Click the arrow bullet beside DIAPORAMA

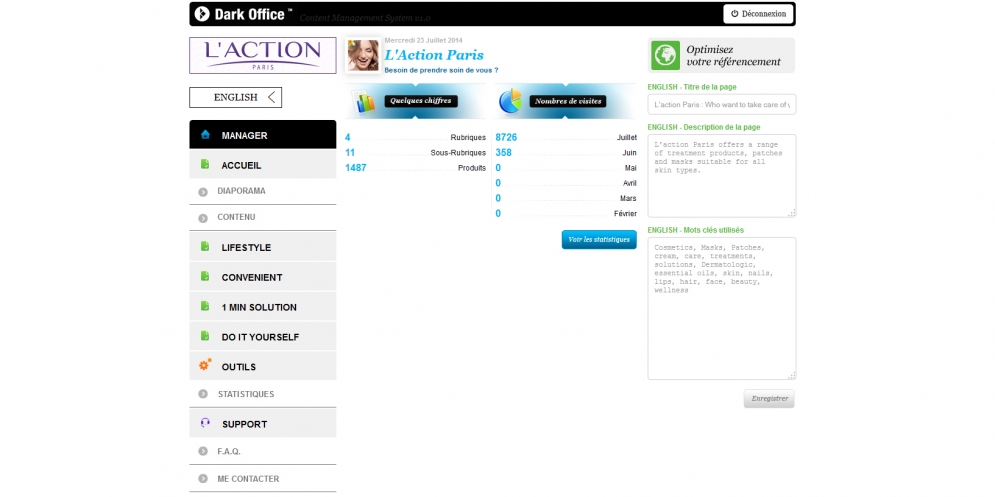(x=203, y=192)
